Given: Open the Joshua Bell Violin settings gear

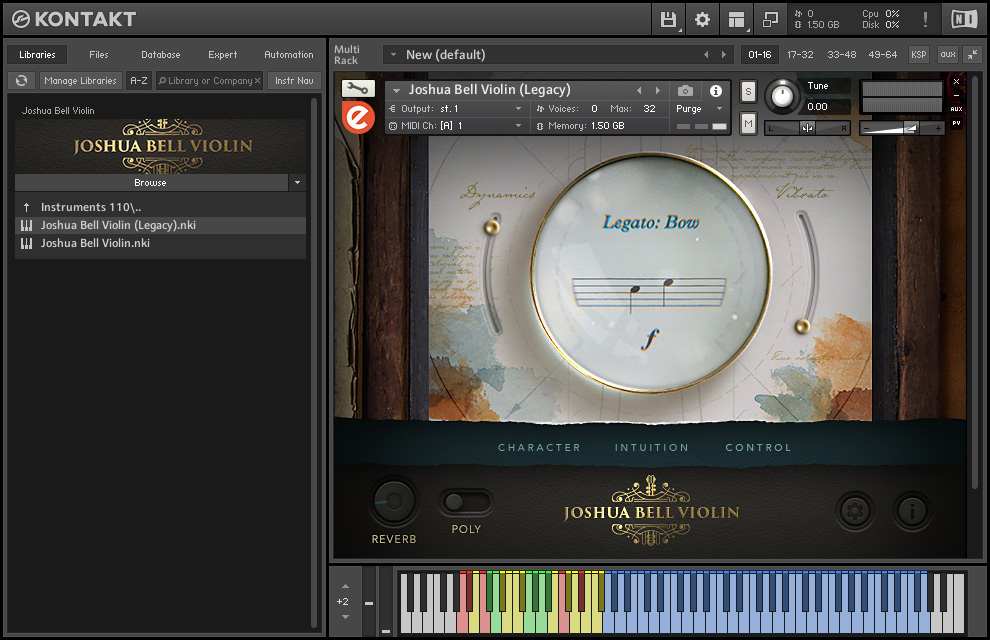Looking at the screenshot, I should click(x=855, y=511).
